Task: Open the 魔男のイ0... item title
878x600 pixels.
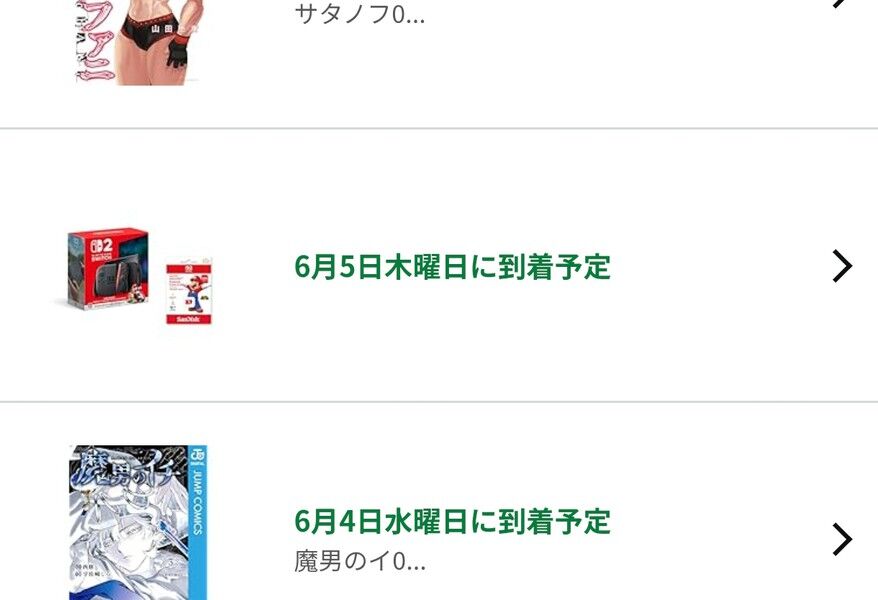Action: click(359, 561)
